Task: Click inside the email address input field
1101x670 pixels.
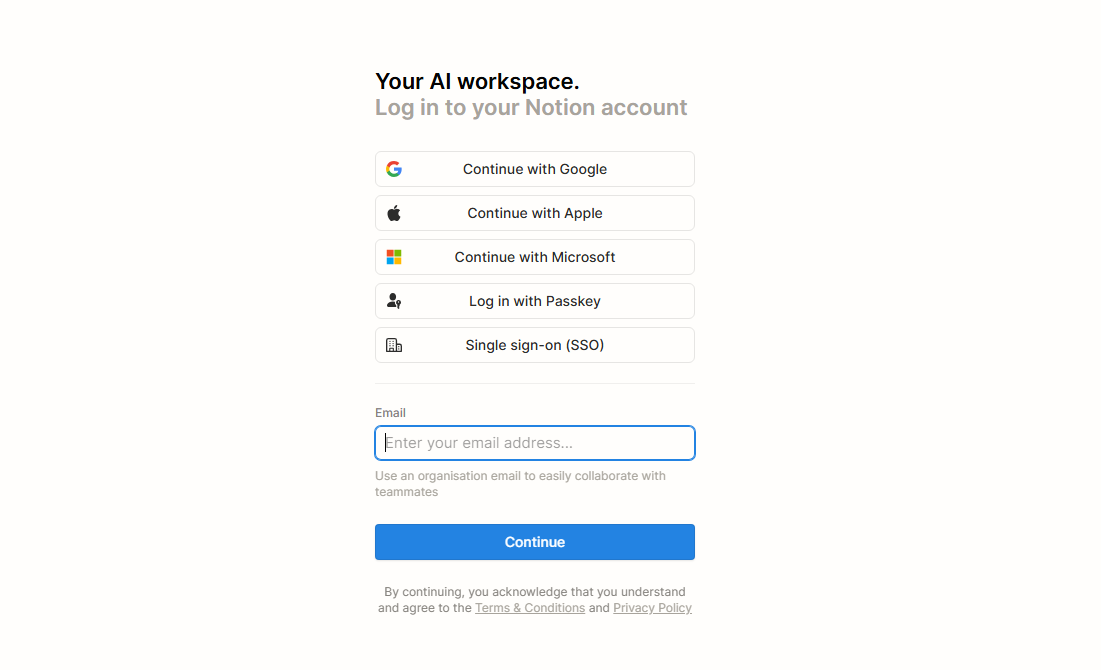Action: pos(535,443)
